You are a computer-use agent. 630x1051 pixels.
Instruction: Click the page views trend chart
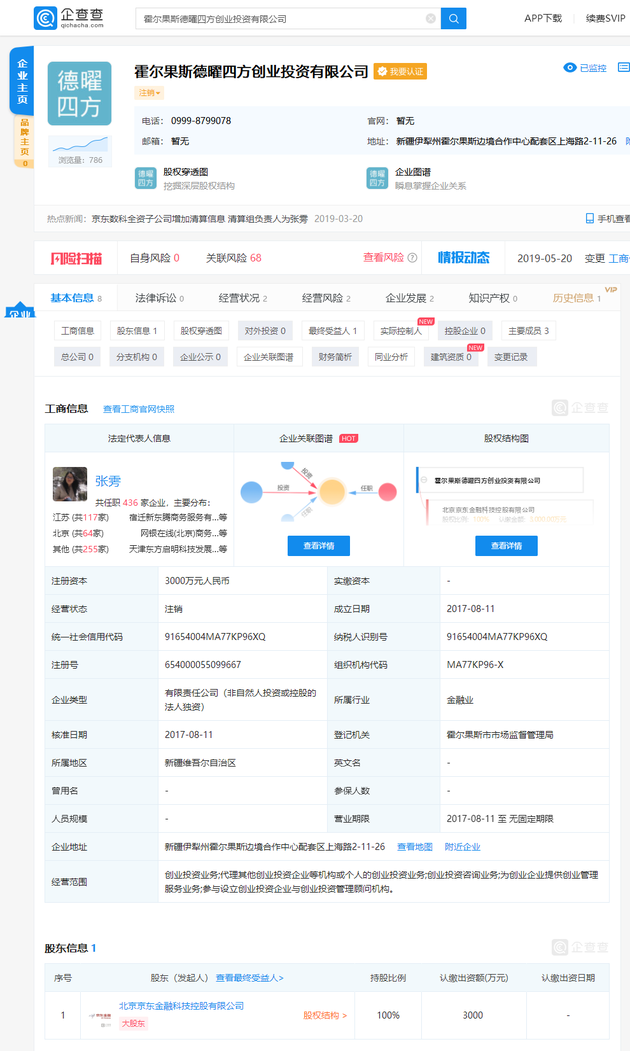click(x=80, y=144)
